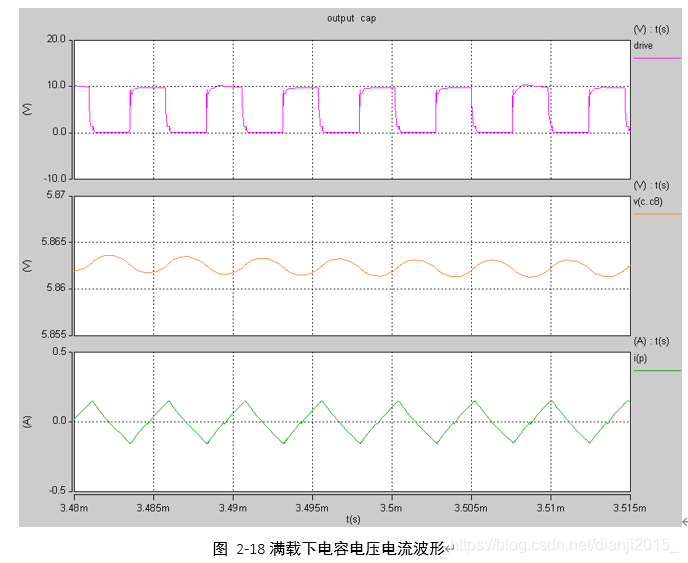
Task: Click the '-10.0' y-axis value on drive plot
Action: (x=55, y=178)
